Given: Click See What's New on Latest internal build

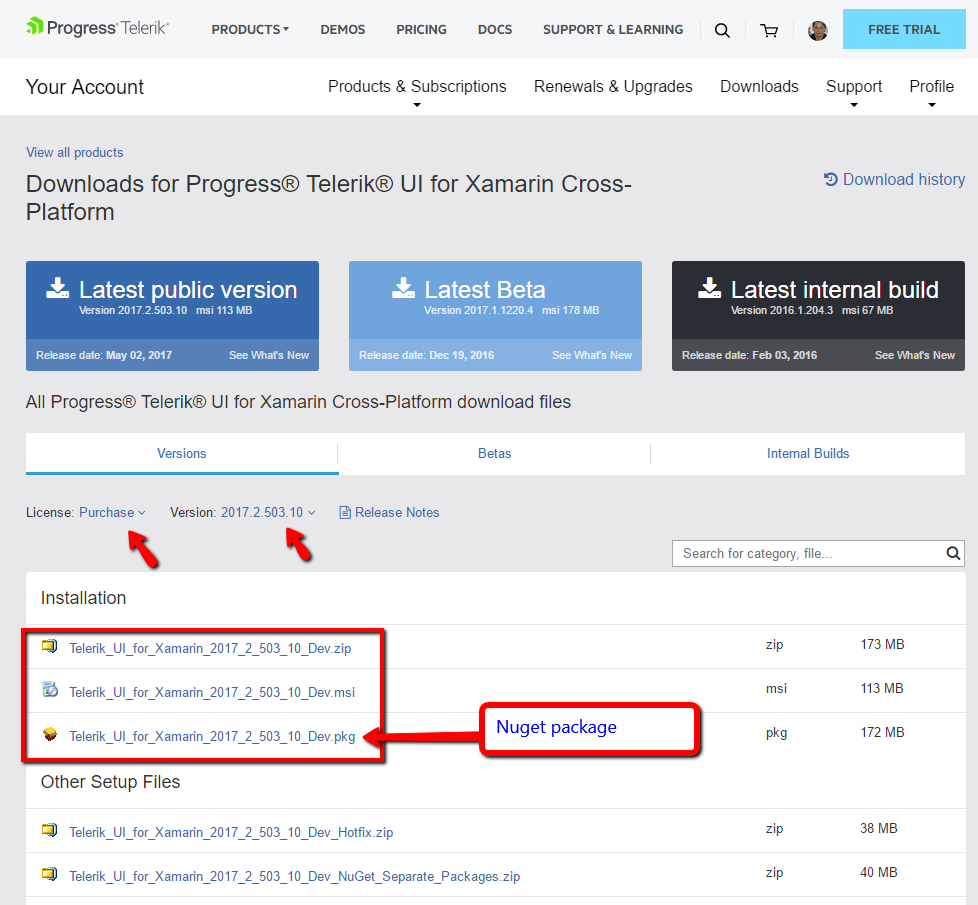Looking at the screenshot, I should pos(915,356).
